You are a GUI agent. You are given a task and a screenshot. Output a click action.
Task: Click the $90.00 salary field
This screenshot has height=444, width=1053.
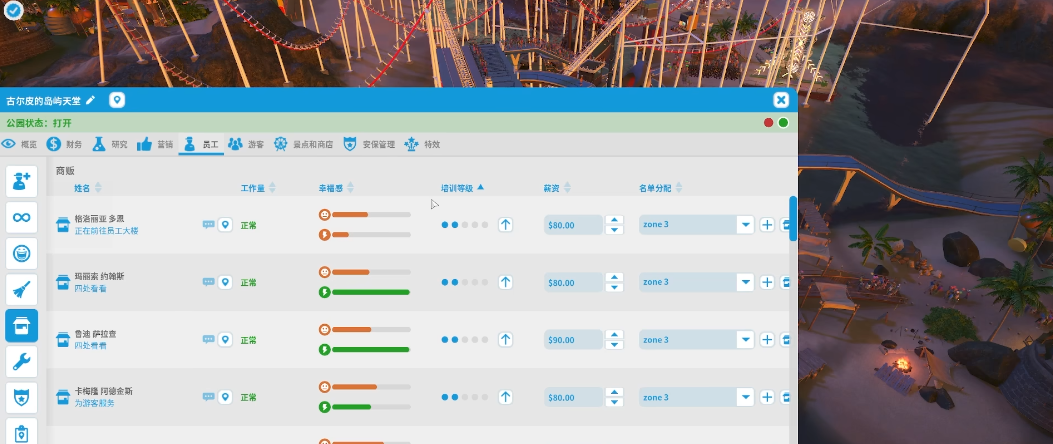[x=573, y=340]
